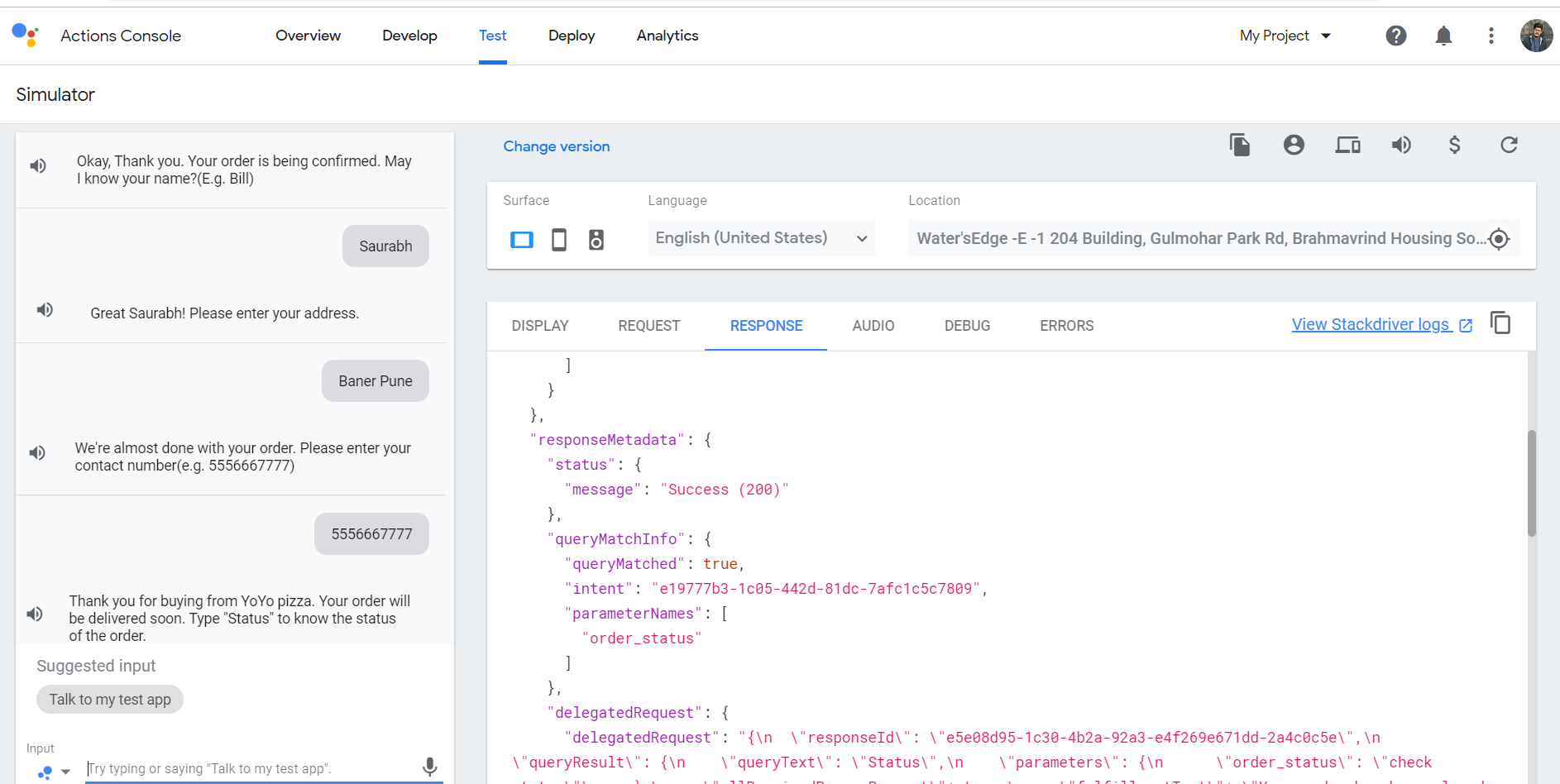Viewport: 1560px width, 784px height.
Task: Open transactions with the dollar icon
Action: click(x=1455, y=145)
